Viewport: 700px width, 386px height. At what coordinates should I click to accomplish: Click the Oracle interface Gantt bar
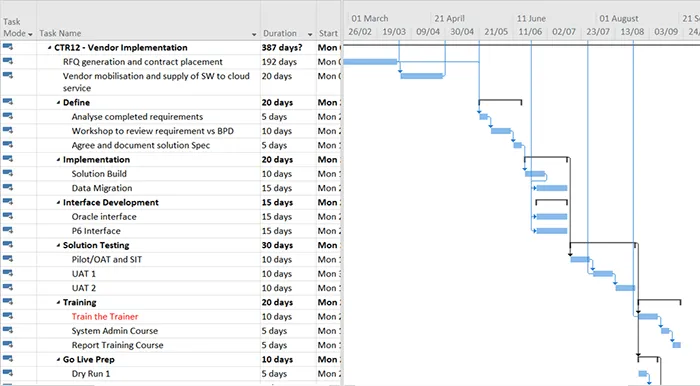pyautogui.click(x=552, y=216)
